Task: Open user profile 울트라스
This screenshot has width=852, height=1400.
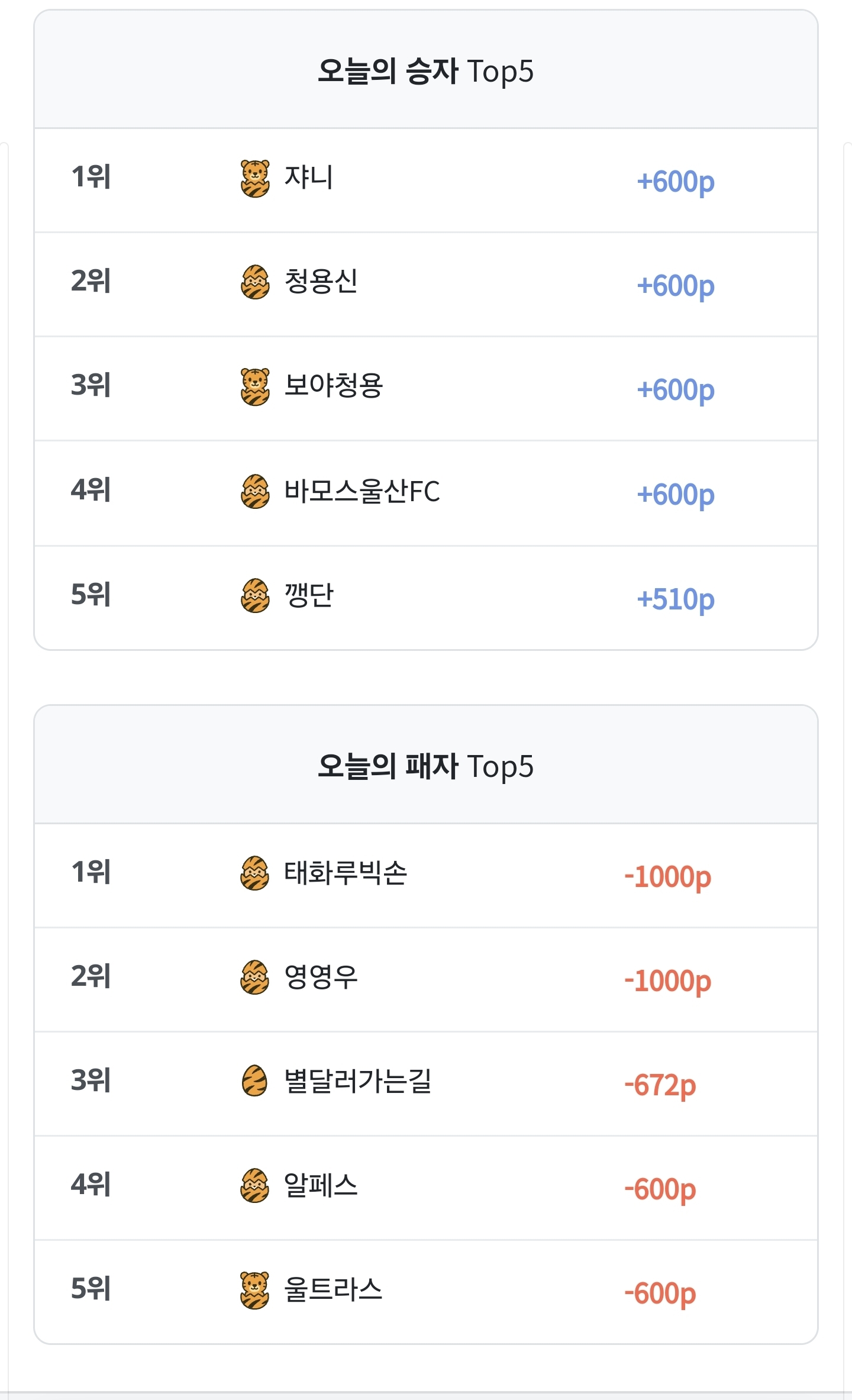Action: (333, 1290)
